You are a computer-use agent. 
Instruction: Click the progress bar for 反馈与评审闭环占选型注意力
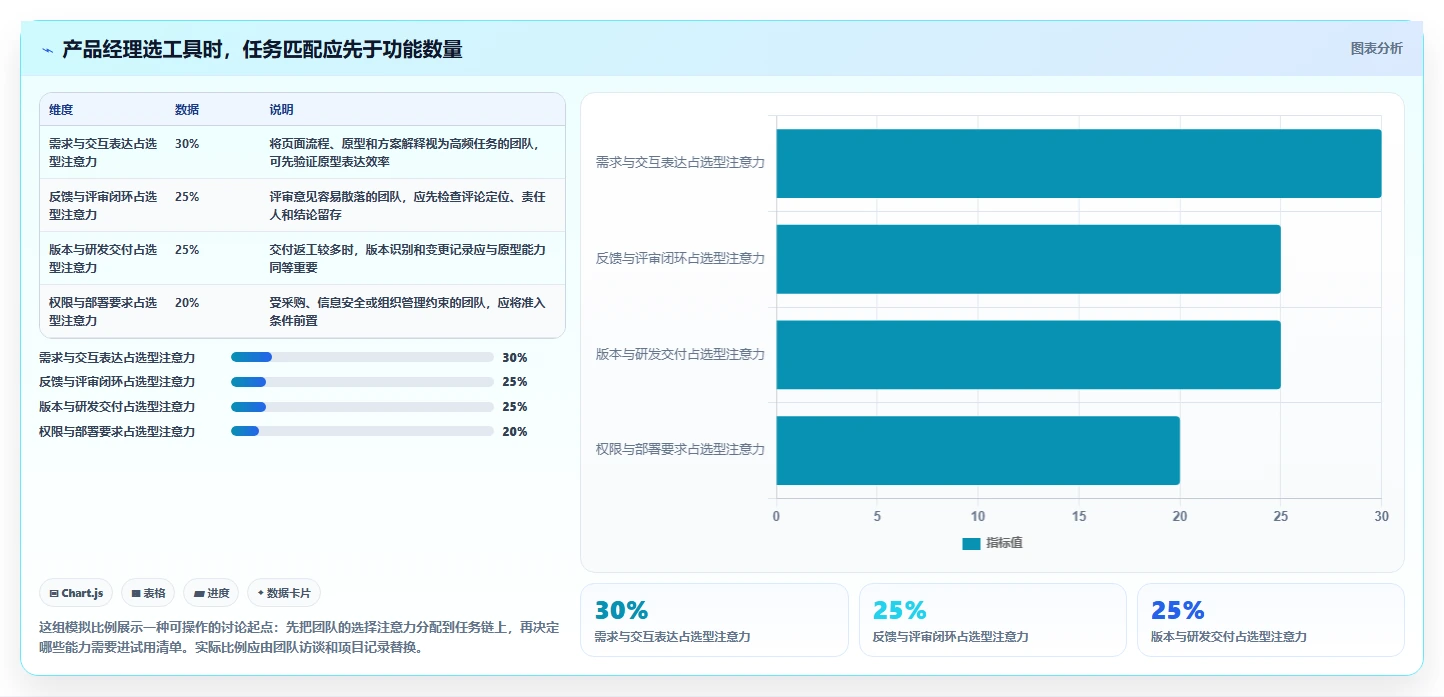pos(362,382)
